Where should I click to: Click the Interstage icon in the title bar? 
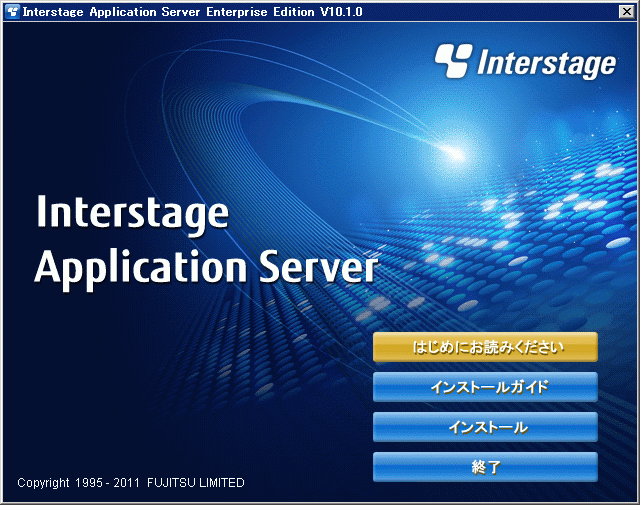(13, 12)
